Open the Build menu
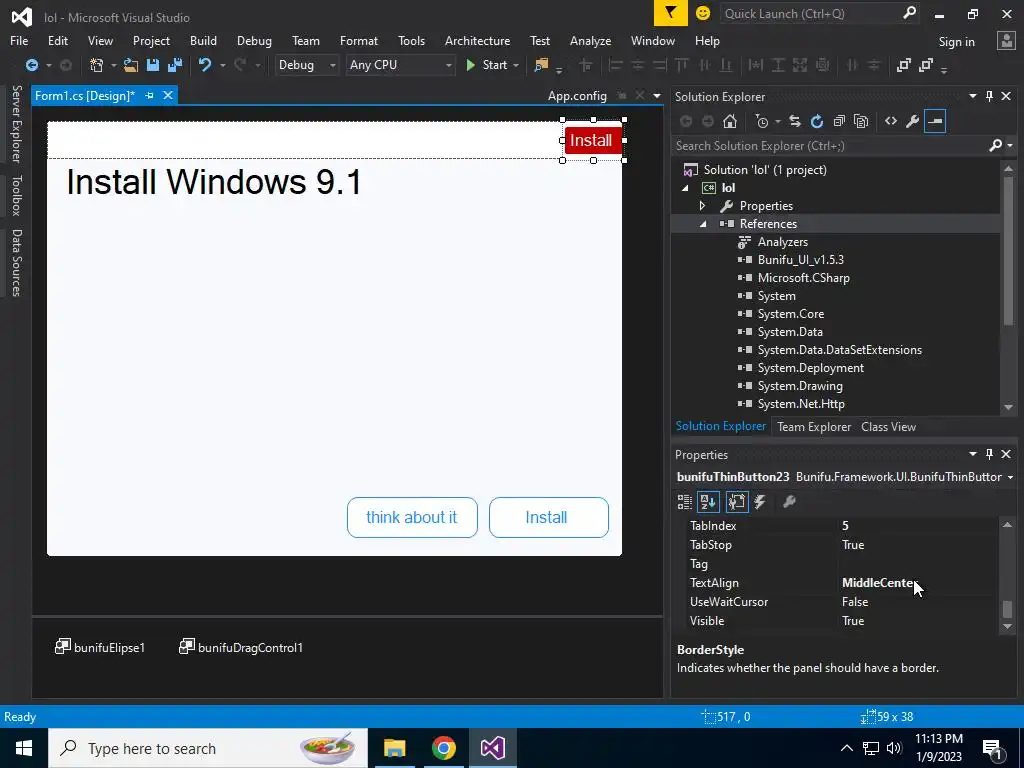The image size is (1024, 768). [x=203, y=40]
